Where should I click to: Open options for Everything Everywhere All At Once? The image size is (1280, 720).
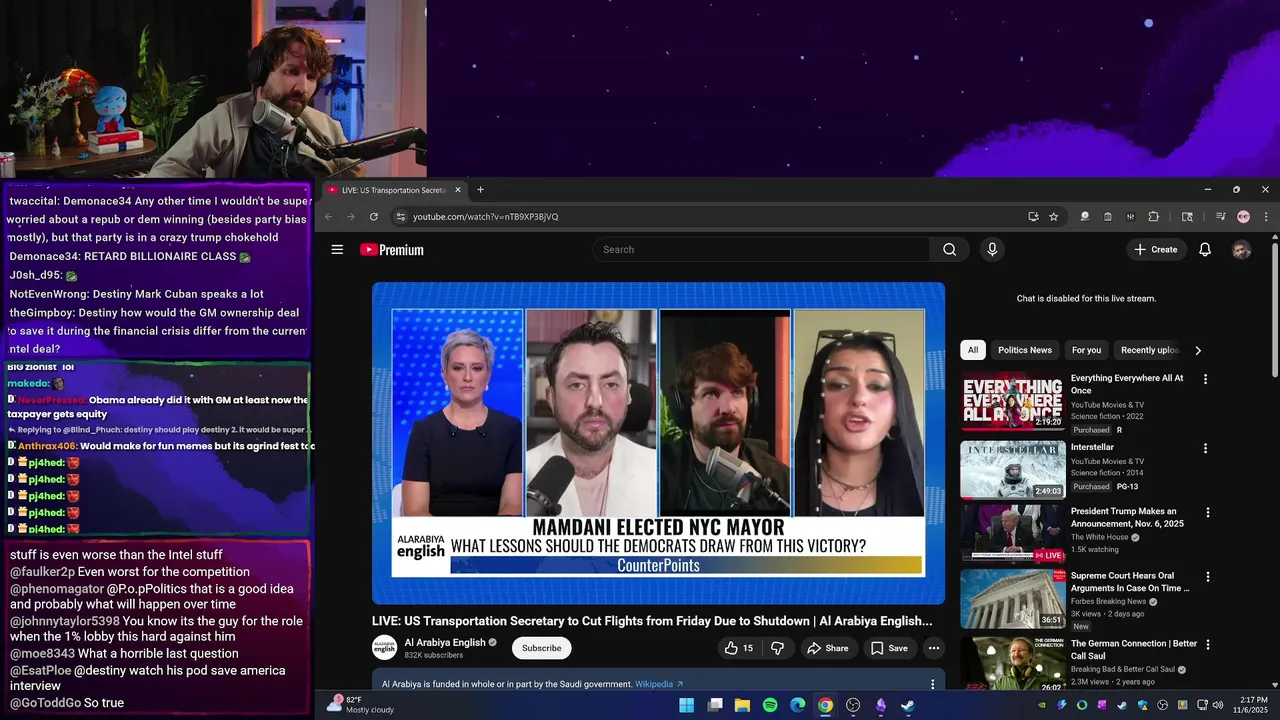pos(1205,379)
